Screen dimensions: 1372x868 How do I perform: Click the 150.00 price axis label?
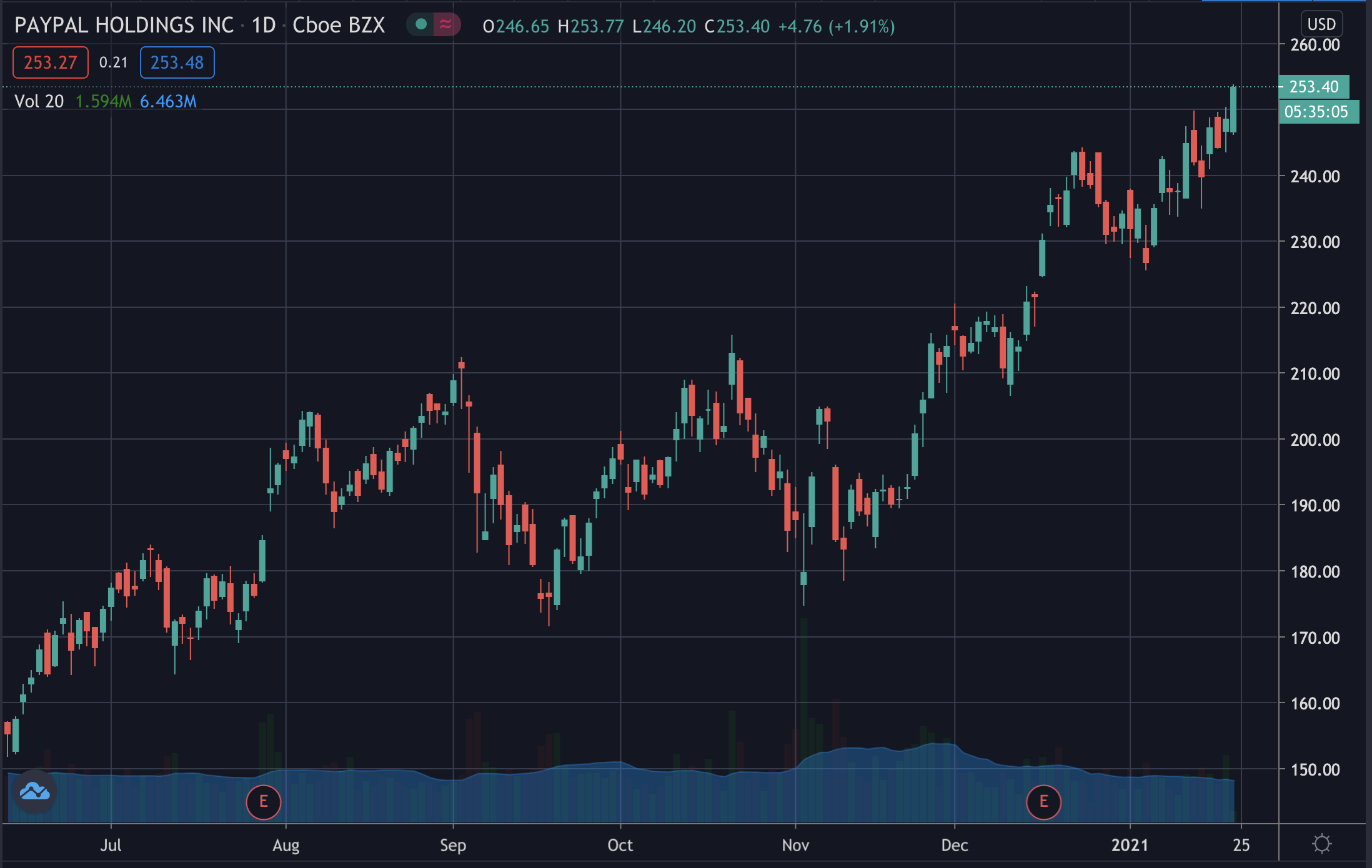[1315, 769]
